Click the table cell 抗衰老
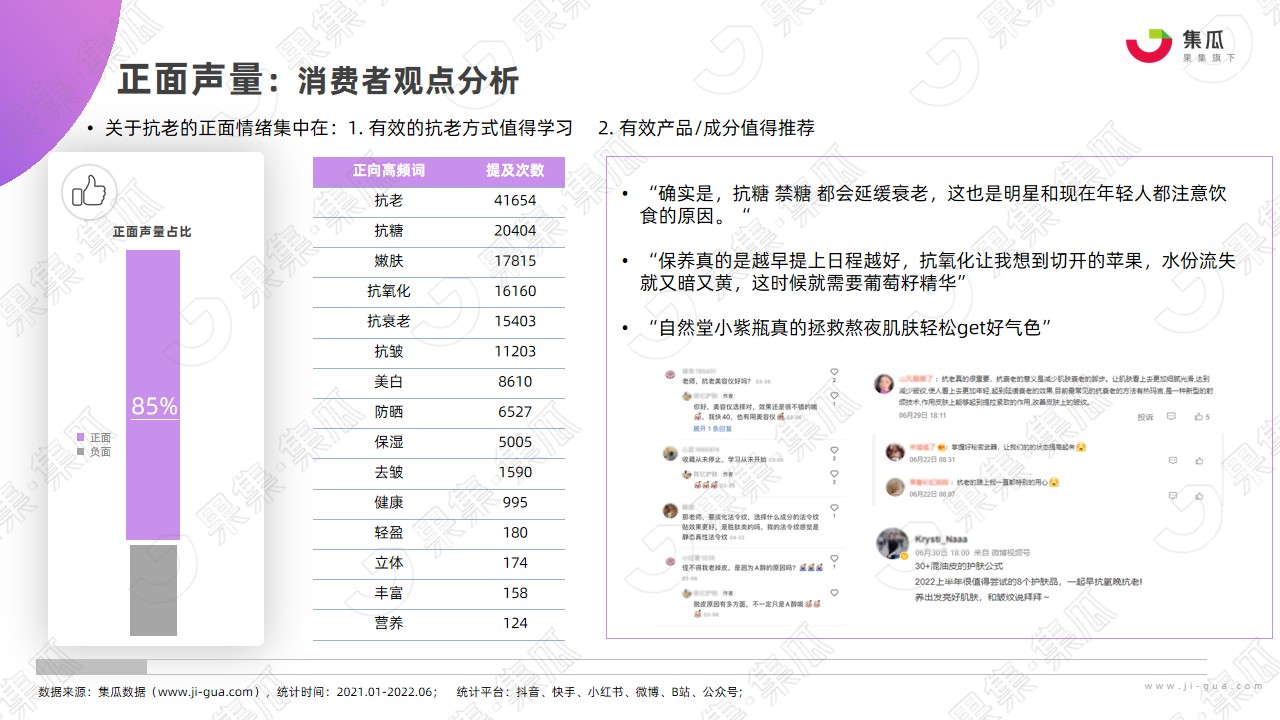Image resolution: width=1280 pixels, height=720 pixels. pyautogui.click(x=389, y=321)
